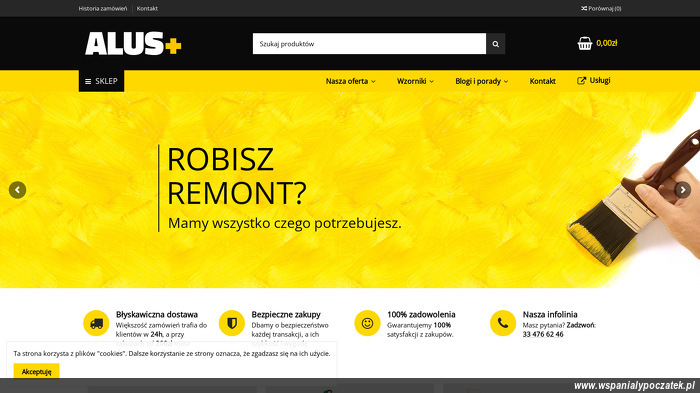This screenshot has height=393, width=700.
Task: Click the Robisz remont banner headline
Action: [237, 176]
